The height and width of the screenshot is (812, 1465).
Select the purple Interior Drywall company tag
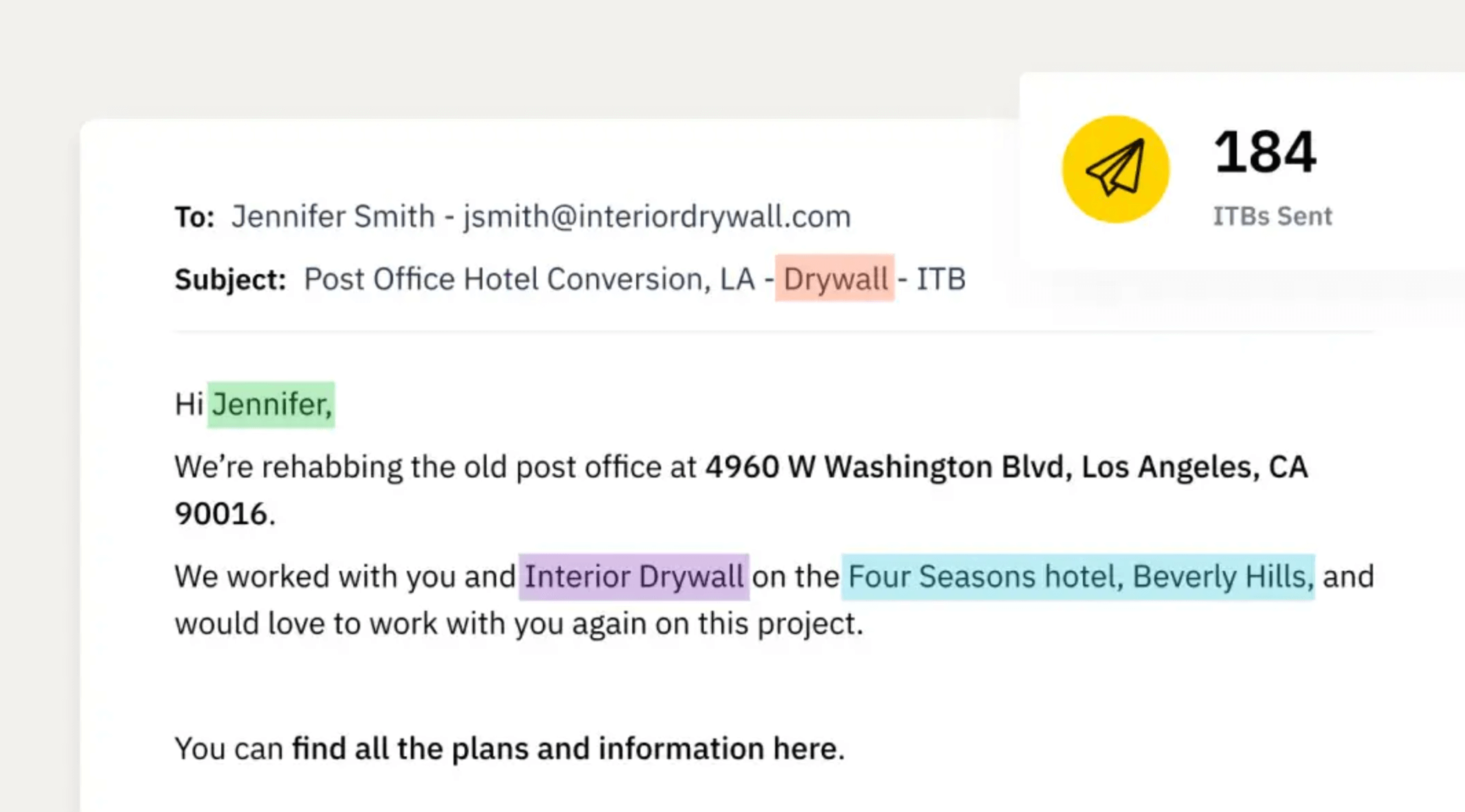pyautogui.click(x=634, y=576)
